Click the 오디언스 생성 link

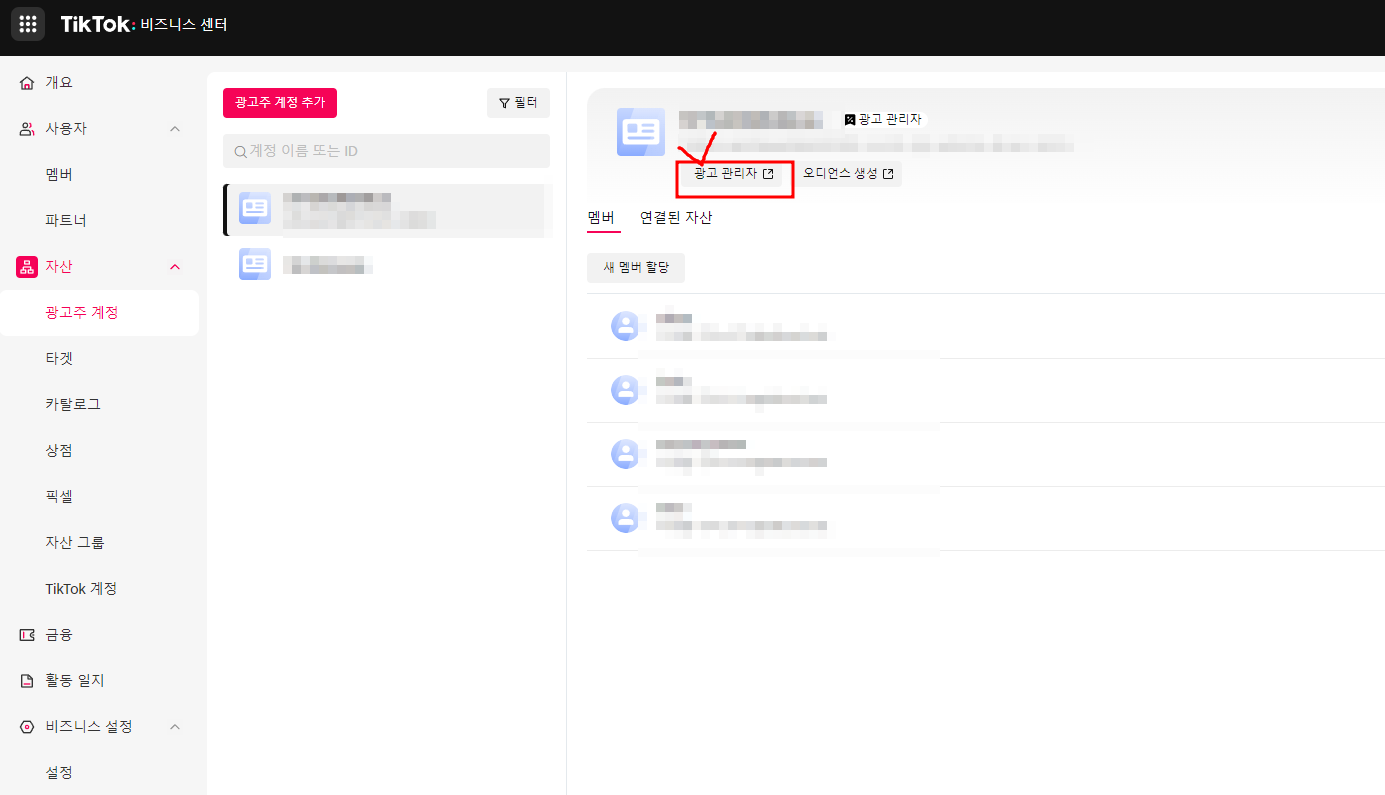(x=848, y=173)
